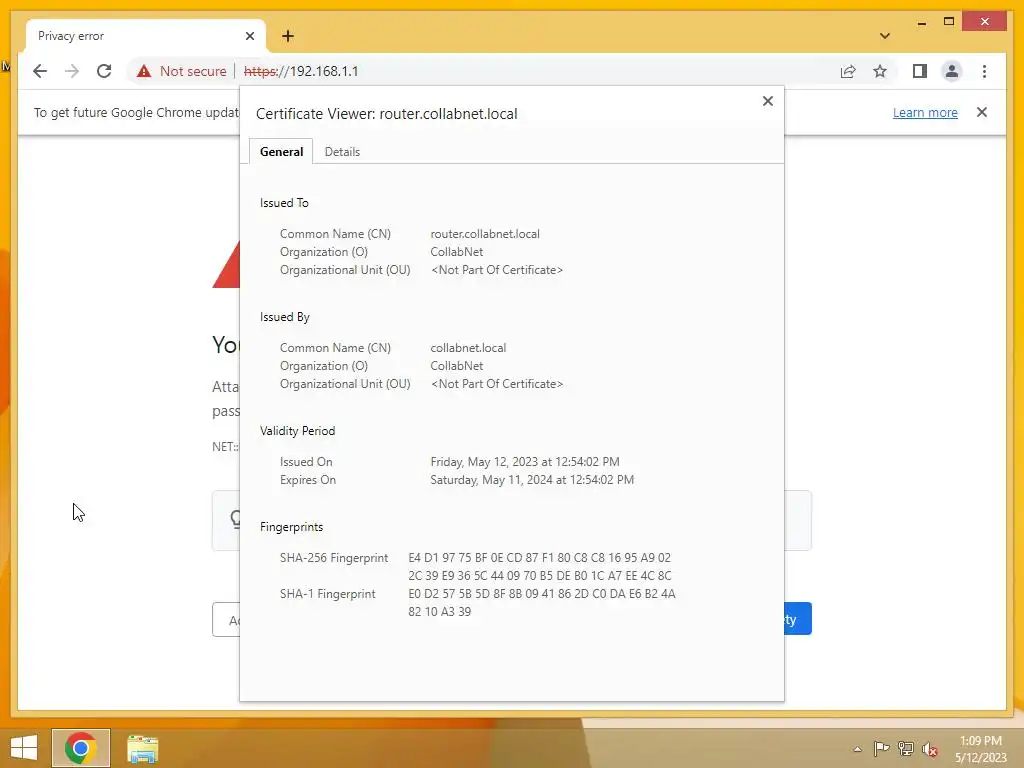Open a new tab
1024x768 pixels.
tap(288, 36)
